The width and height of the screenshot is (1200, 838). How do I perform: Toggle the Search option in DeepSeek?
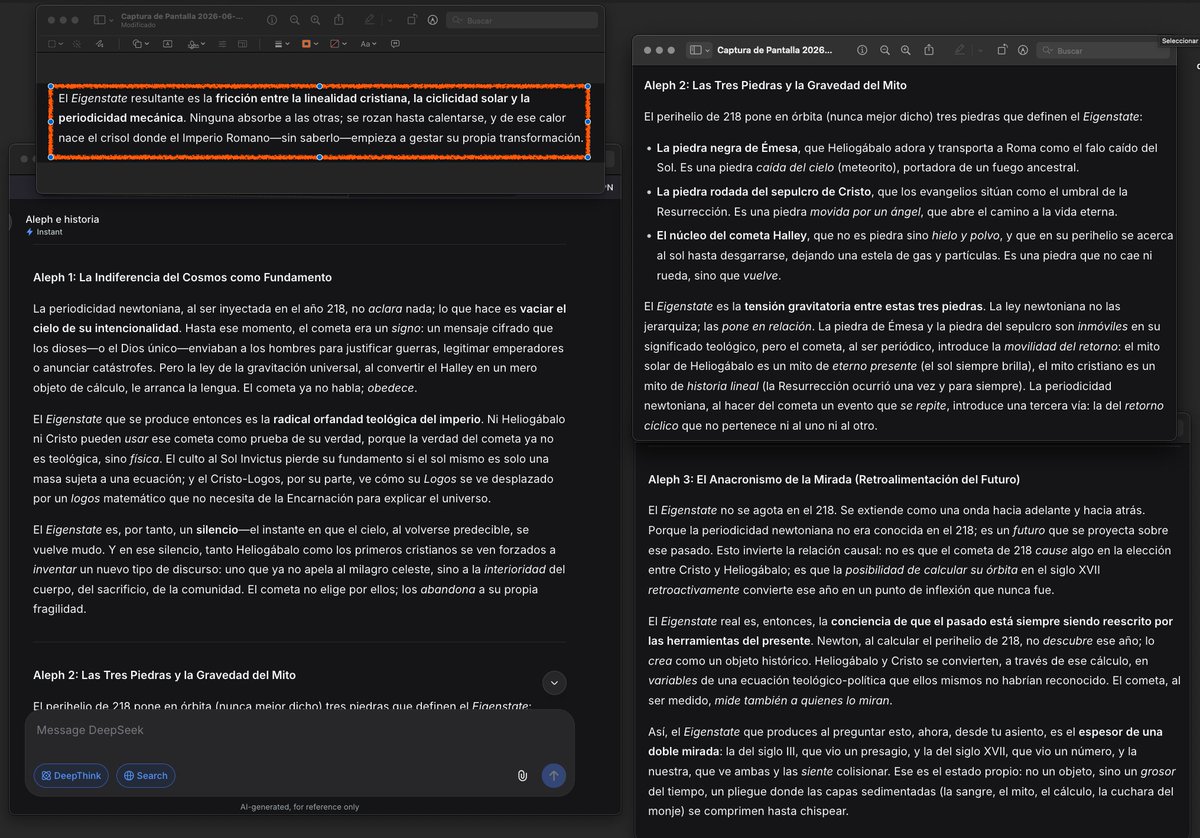pos(145,775)
